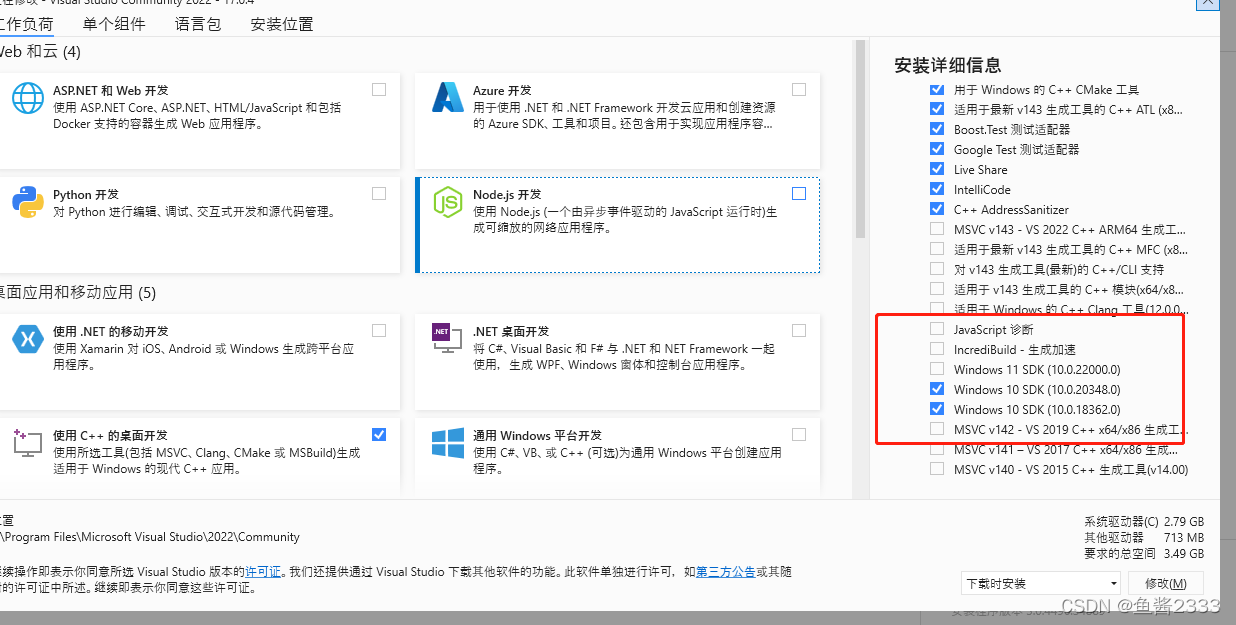Check MSVC v141 VS 2017 C++ build tools
The height and width of the screenshot is (625, 1236).
click(937, 449)
